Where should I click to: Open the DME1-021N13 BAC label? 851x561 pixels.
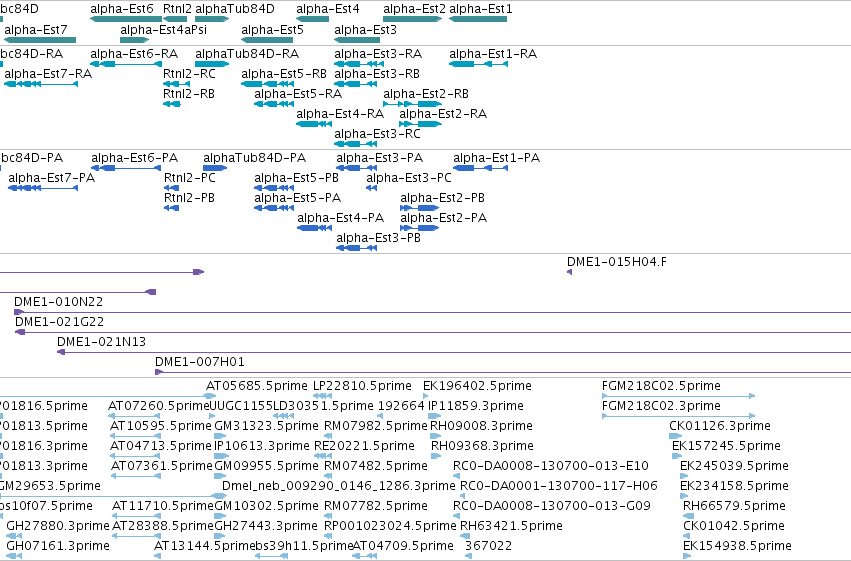(101, 342)
